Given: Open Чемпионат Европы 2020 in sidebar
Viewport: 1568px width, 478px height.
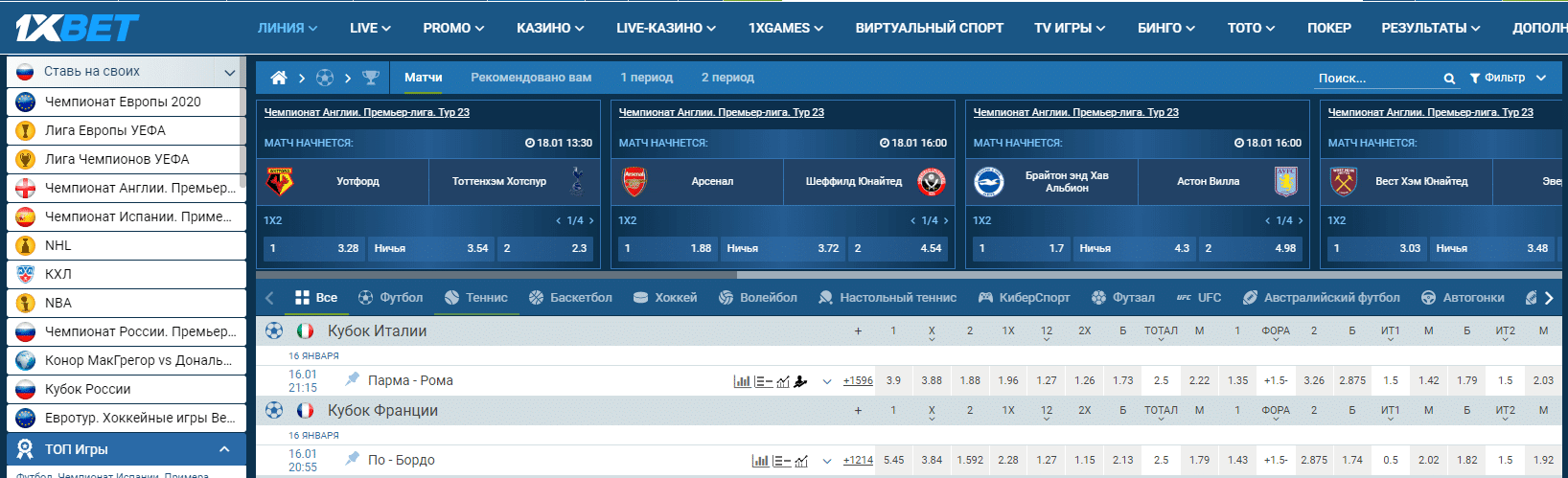Looking at the screenshot, I should pos(127,102).
